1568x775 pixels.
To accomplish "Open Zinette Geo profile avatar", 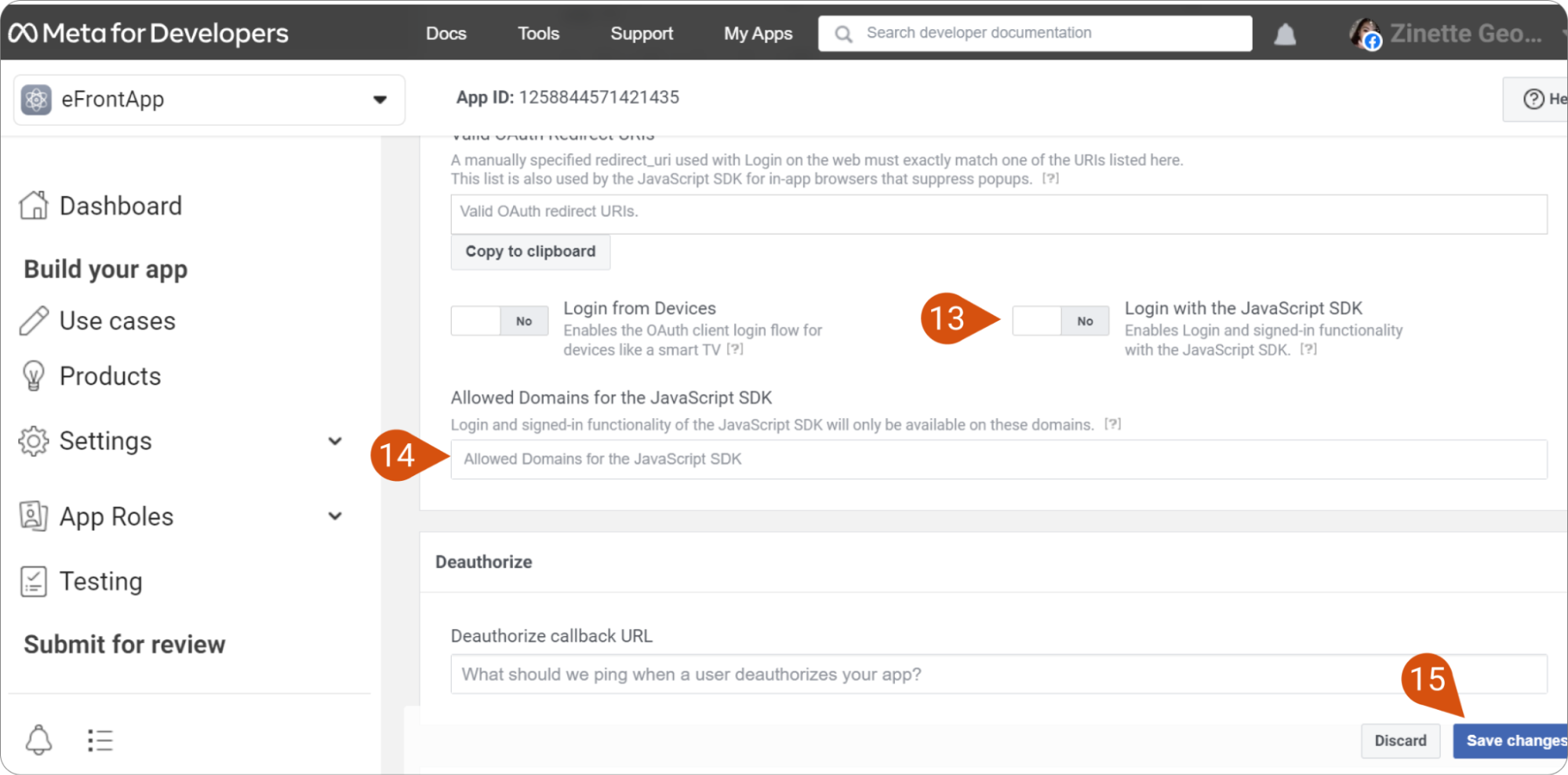I will tap(1366, 34).
